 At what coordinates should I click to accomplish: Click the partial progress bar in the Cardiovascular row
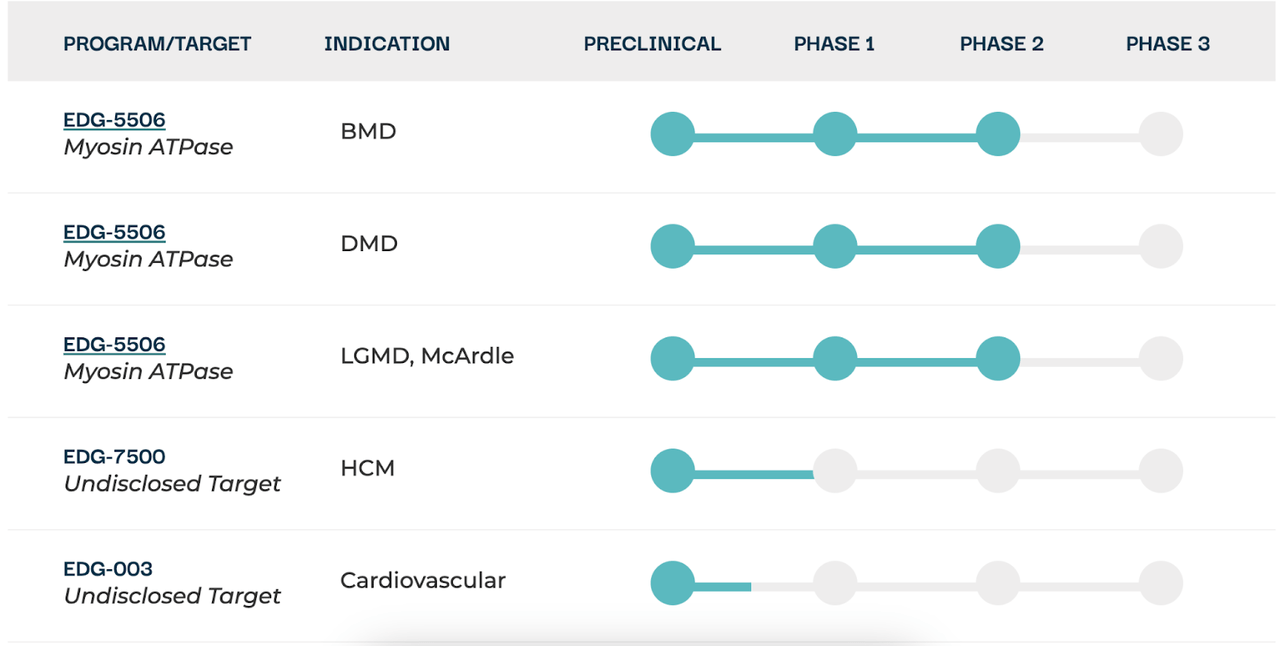[723, 587]
